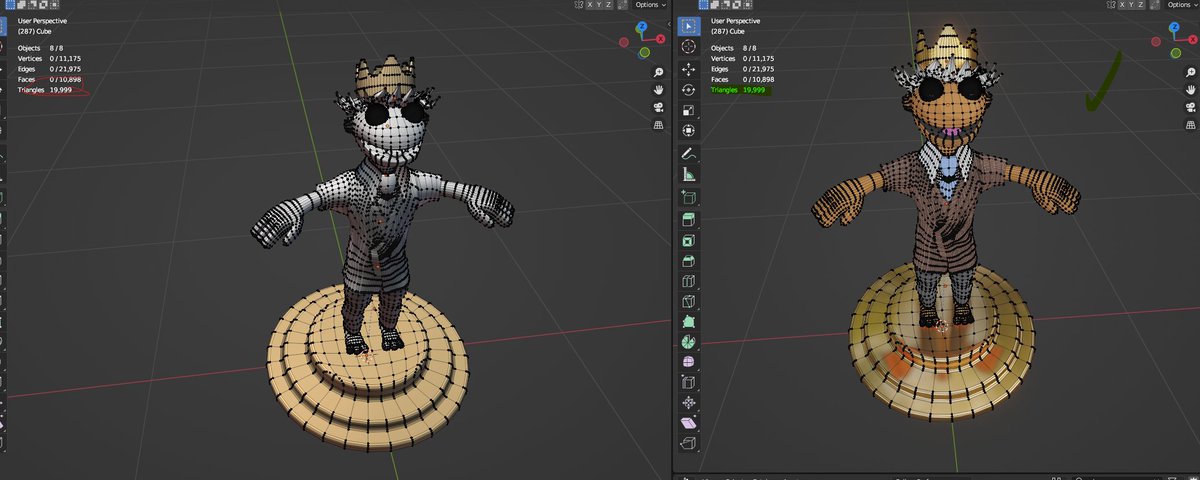Toggle Z mirror in right viewport header
Image resolution: width=1200 pixels, height=480 pixels.
[x=1140, y=5]
